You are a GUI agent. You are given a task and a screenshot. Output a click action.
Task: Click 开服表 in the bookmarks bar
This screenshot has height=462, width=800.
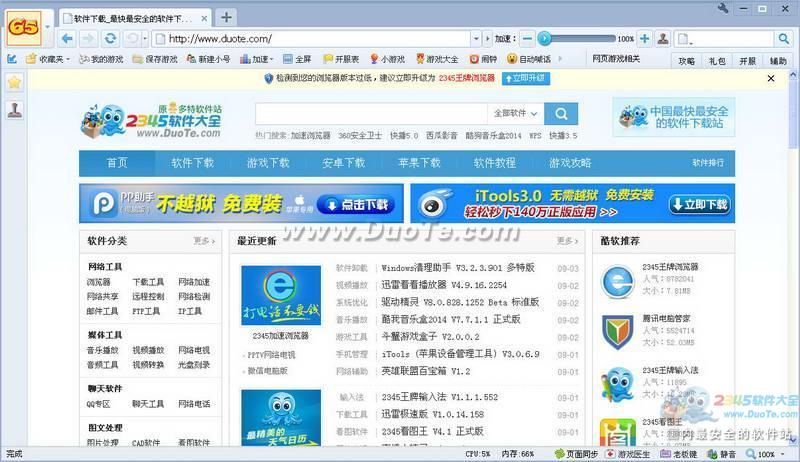(x=341, y=59)
